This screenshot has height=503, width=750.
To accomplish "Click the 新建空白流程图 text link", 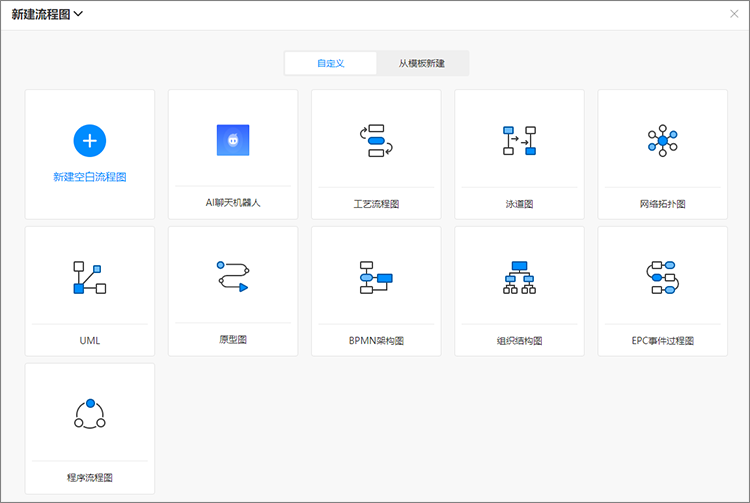I will [x=90, y=177].
